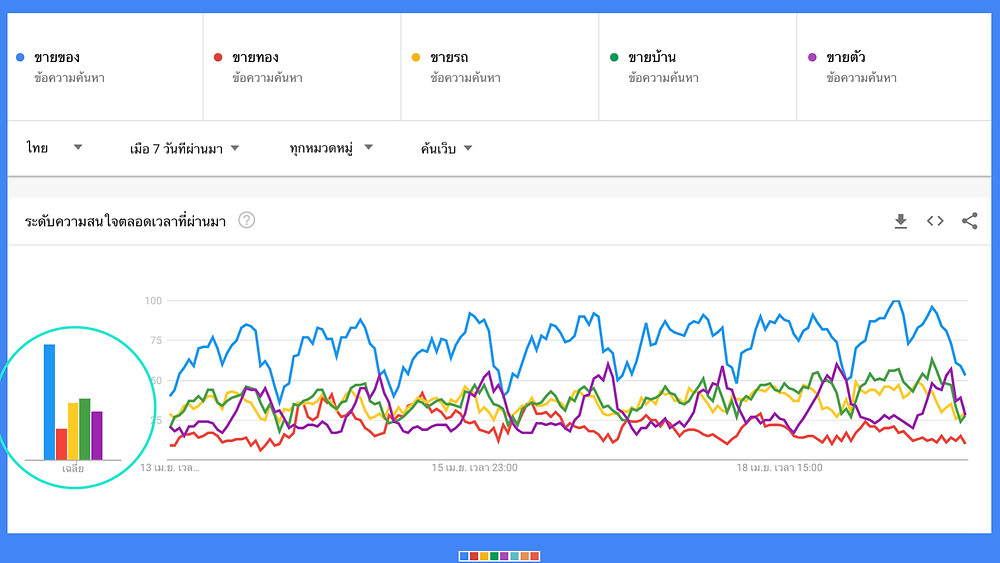The image size is (1000, 563).
Task: Click the yellow dot beside ขายรถ
Action: 416,58
